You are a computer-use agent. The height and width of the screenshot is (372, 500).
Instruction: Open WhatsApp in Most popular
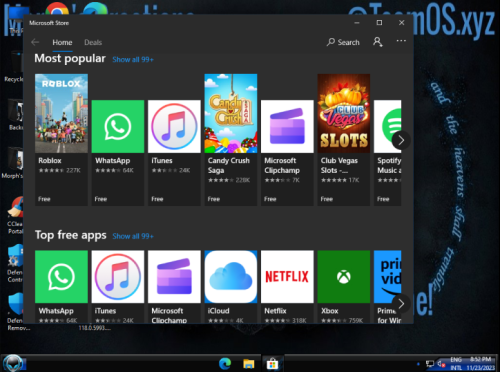118,153
